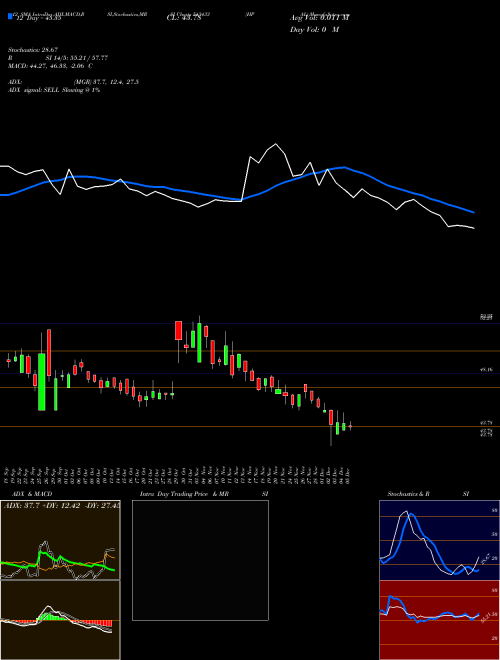Click the 'Stochastics & R' panel title

click(x=408, y=494)
